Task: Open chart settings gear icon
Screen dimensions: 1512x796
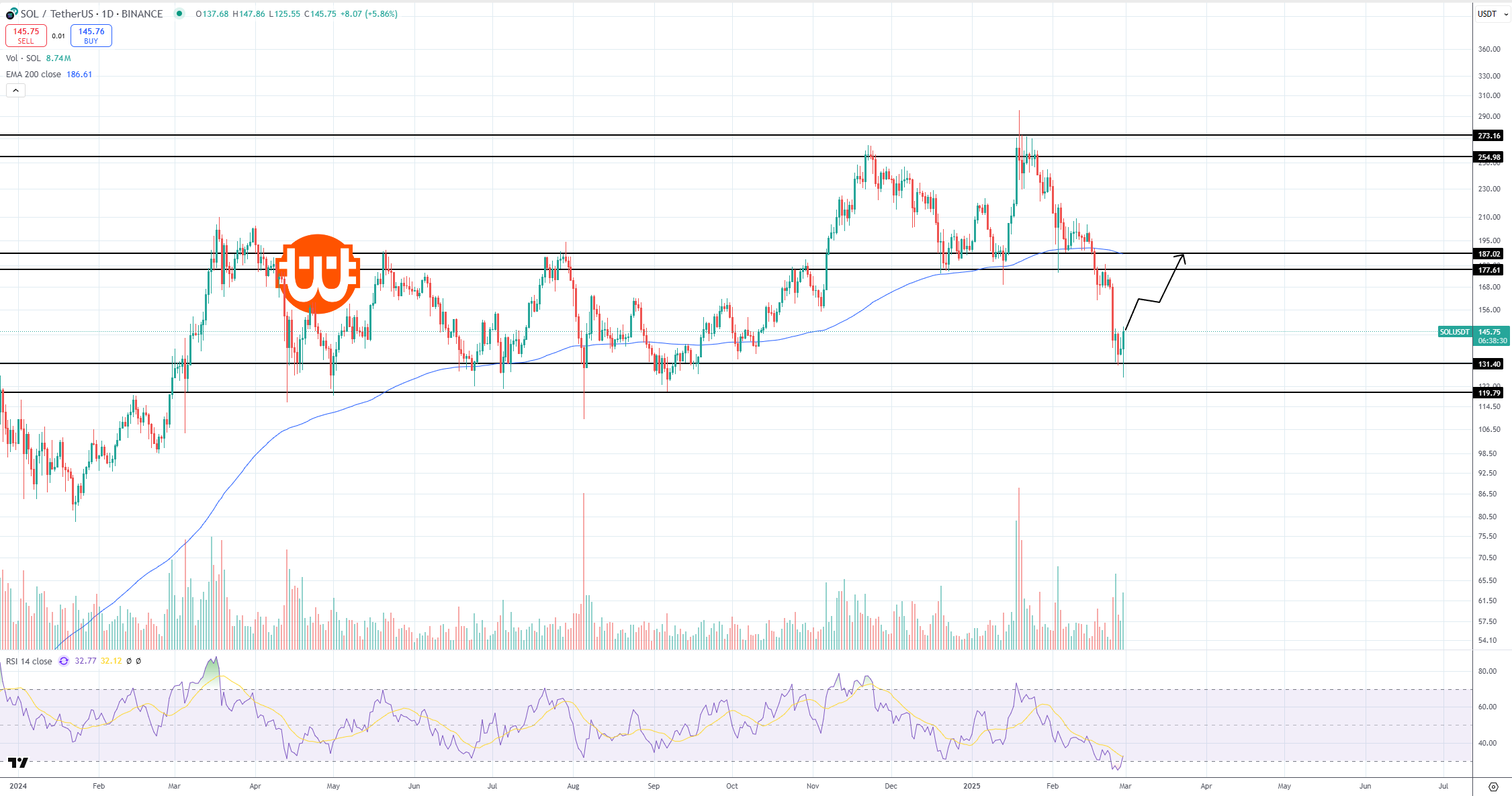Action: (1493, 787)
